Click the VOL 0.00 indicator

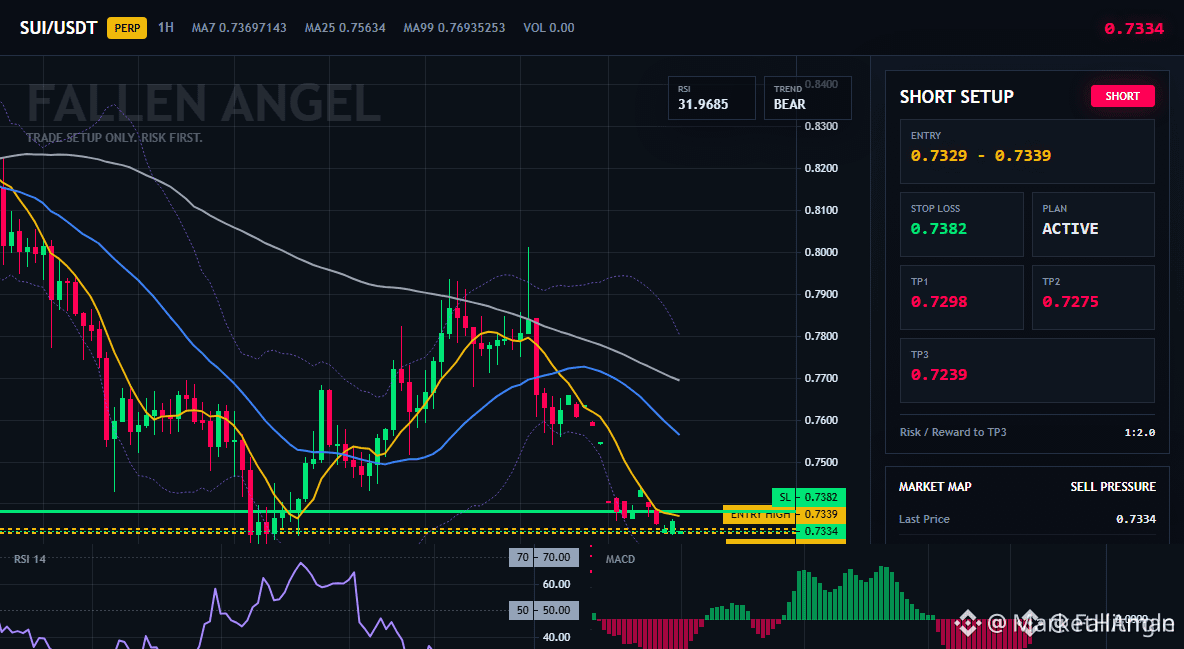(548, 28)
